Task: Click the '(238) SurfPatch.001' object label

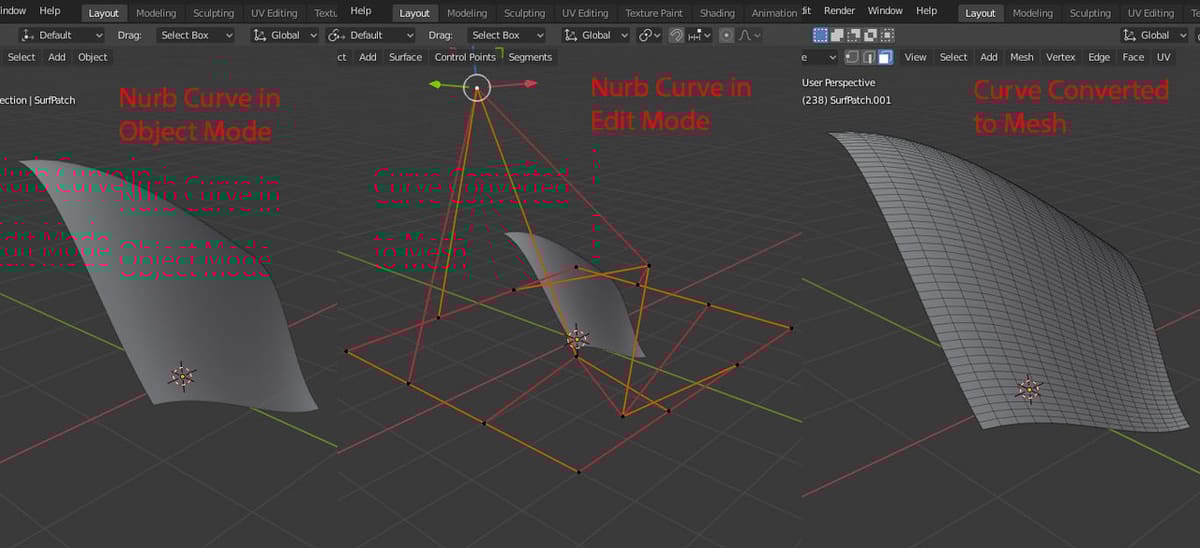Action: [x=846, y=100]
